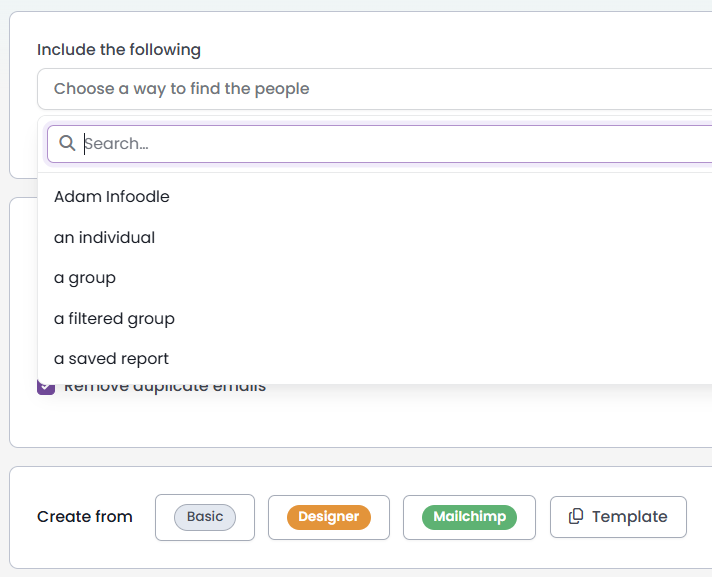The image size is (712, 577).
Task: Create email from Designer editor
Action: click(329, 517)
